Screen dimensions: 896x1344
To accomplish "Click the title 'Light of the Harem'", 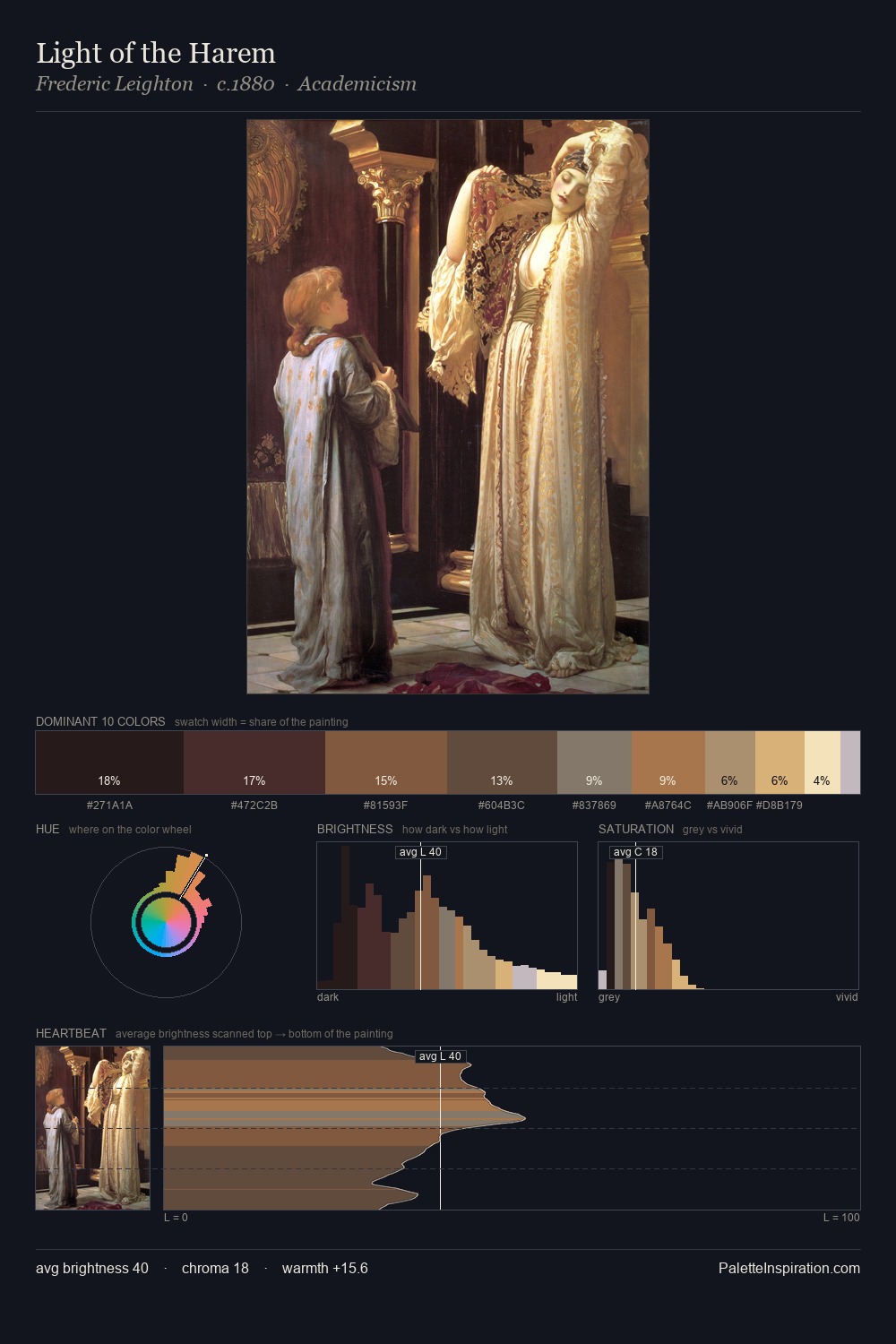I will pos(156,54).
